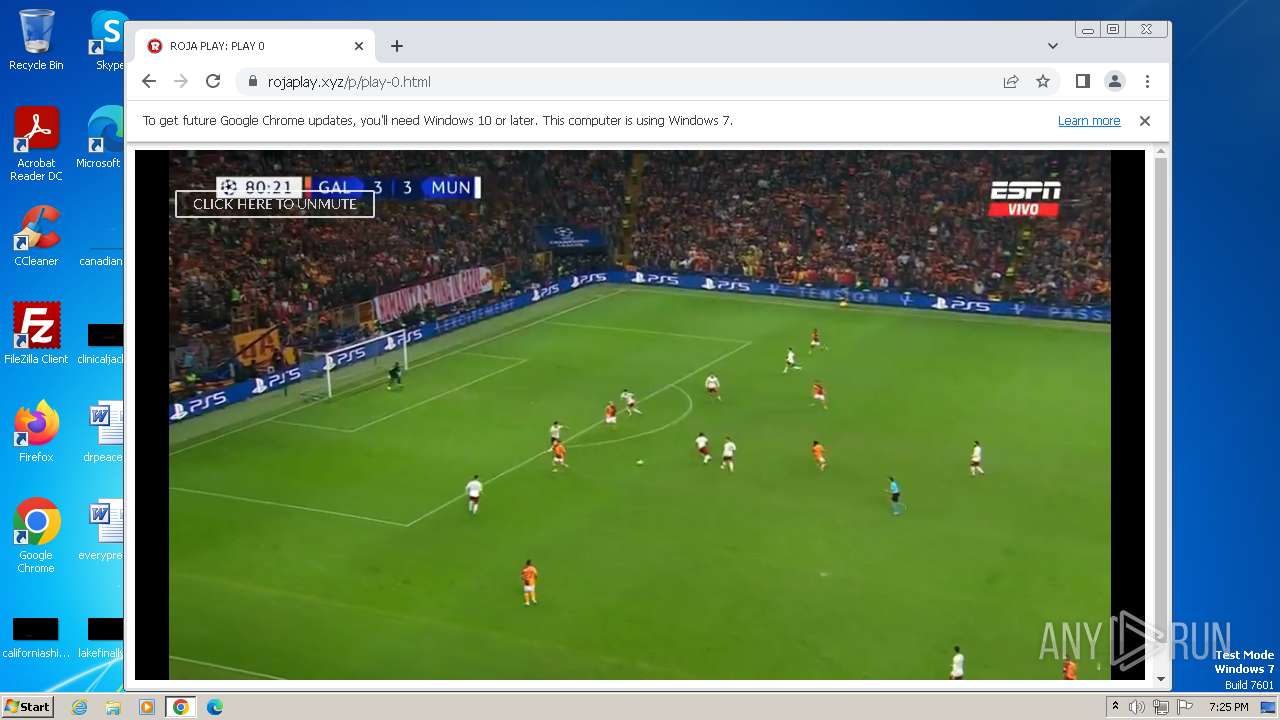The width and height of the screenshot is (1280, 720).
Task: Close the Chrome window
Action: point(1147,30)
